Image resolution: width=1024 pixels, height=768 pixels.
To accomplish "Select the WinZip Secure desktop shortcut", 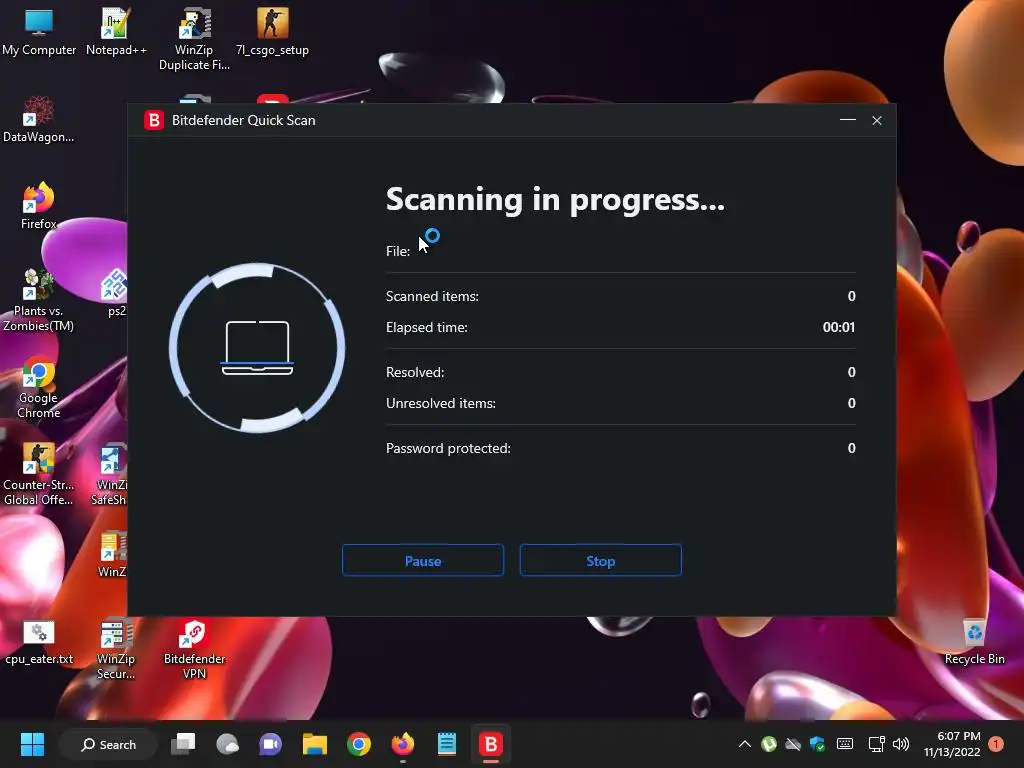I will tap(116, 649).
